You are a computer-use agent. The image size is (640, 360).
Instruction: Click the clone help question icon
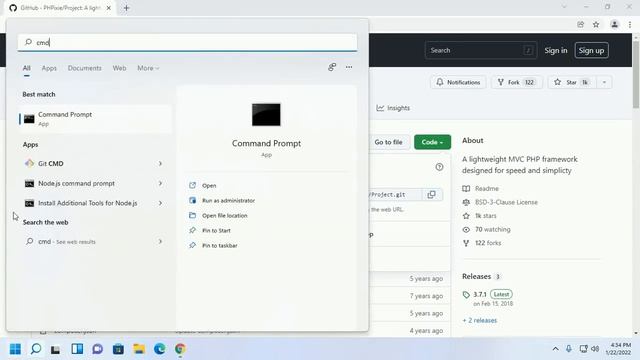439,167
